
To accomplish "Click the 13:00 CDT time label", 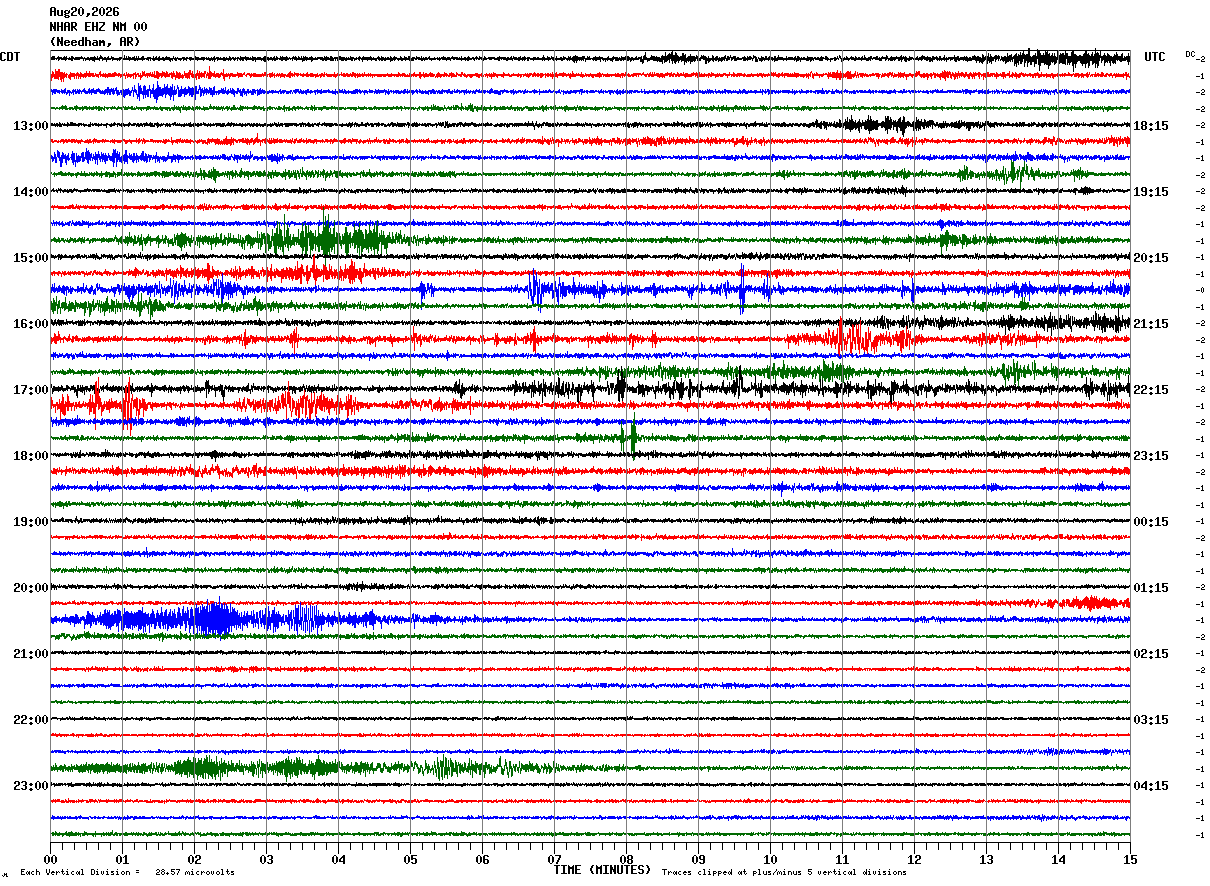I will [x=30, y=126].
